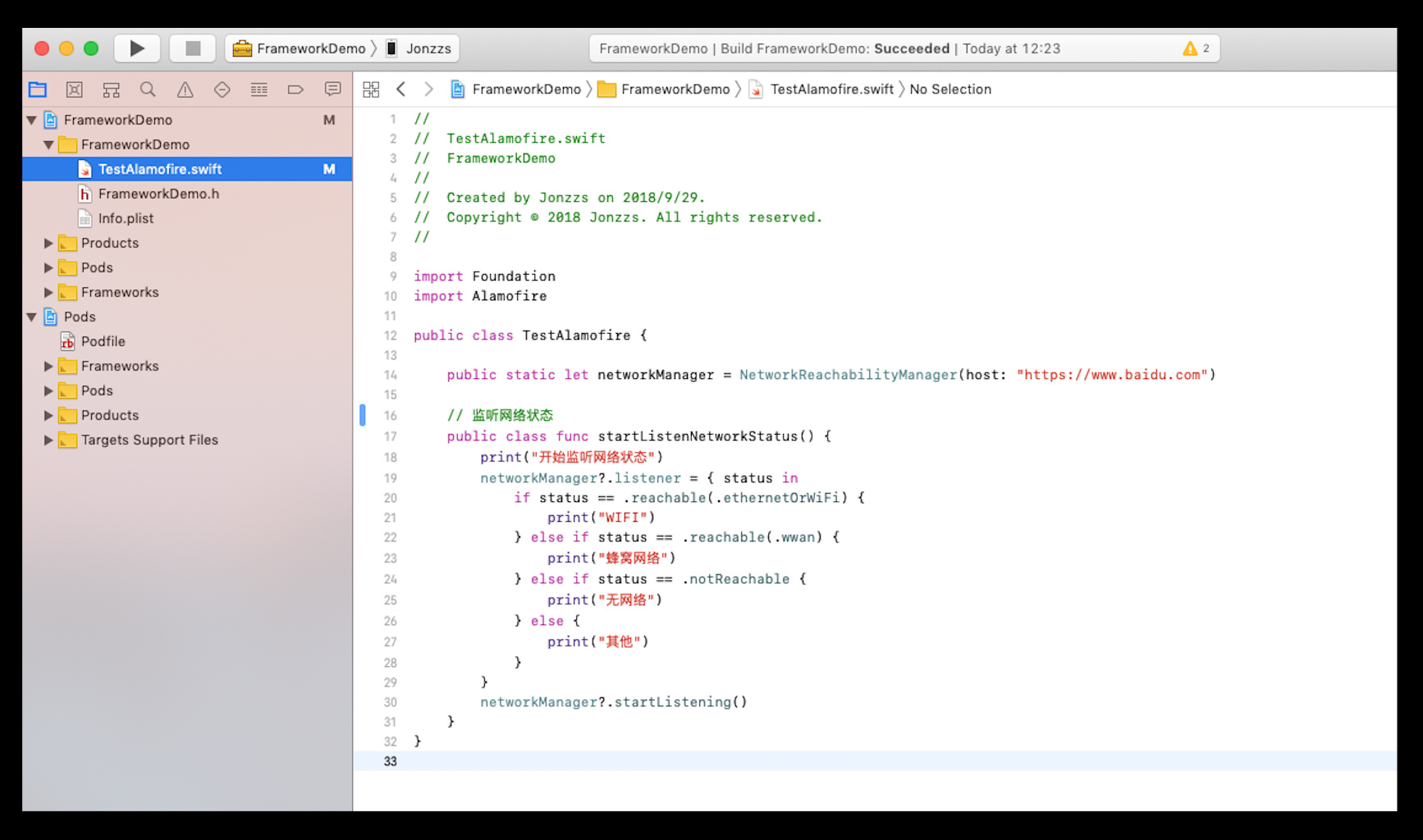The height and width of the screenshot is (840, 1423).
Task: Open the Project navigator folder icon
Action: pos(38,89)
